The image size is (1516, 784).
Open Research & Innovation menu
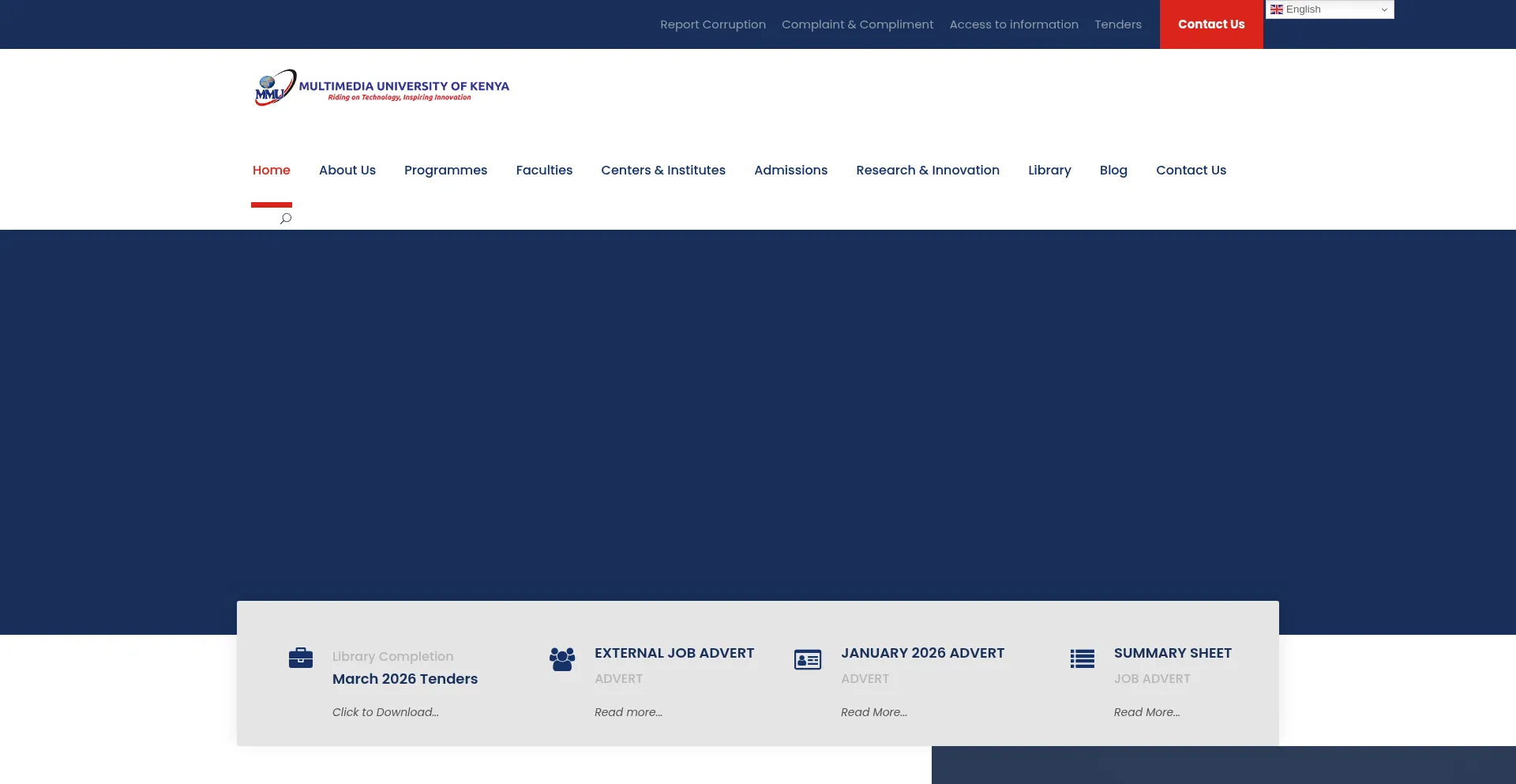coord(928,170)
